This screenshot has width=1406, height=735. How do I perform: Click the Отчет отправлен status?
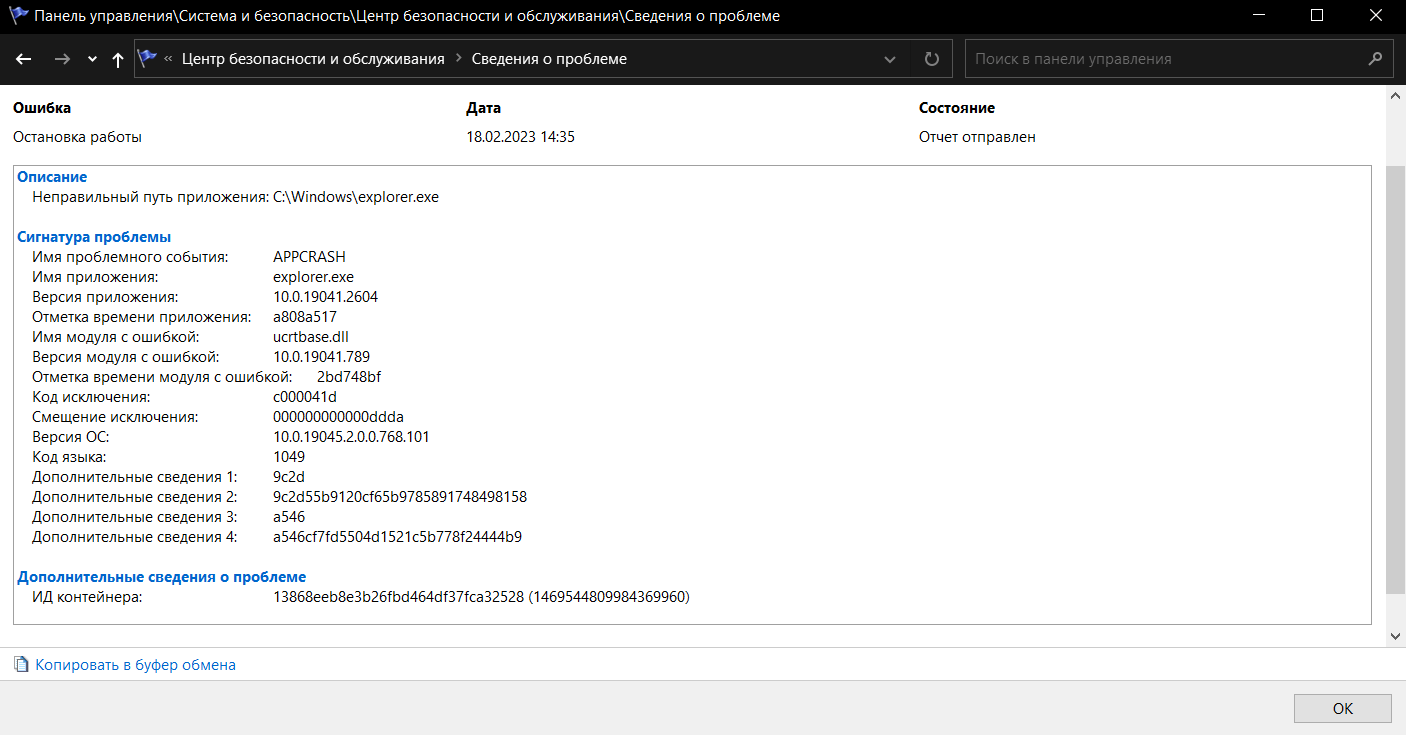click(977, 137)
